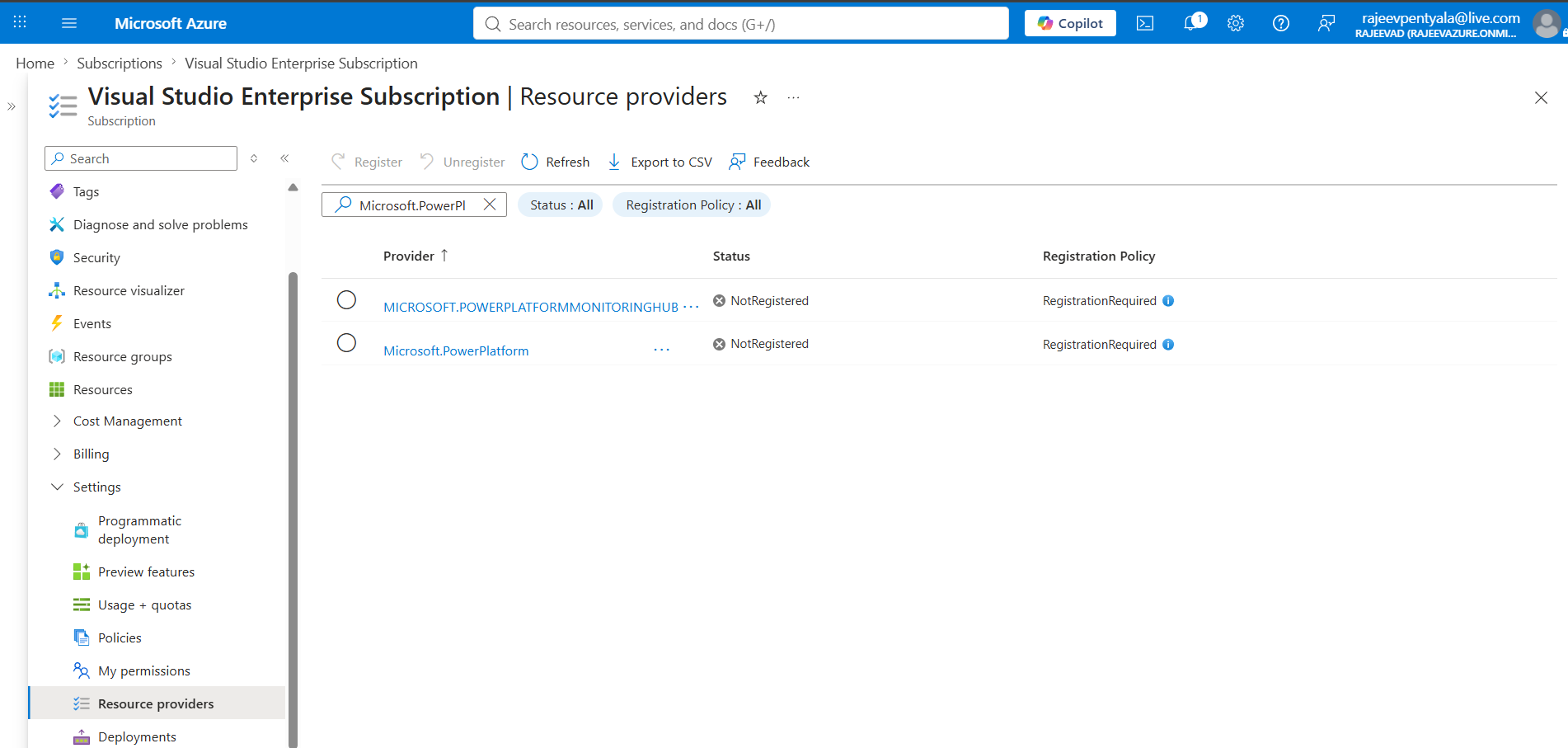Open ellipsis menu for Microsoft.PowerPlatform row
This screenshot has width=1568, height=748.
tap(661, 350)
